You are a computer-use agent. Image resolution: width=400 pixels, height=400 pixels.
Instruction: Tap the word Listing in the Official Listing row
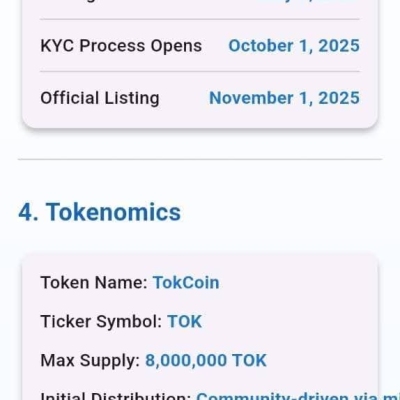pyautogui.click(x=132, y=98)
